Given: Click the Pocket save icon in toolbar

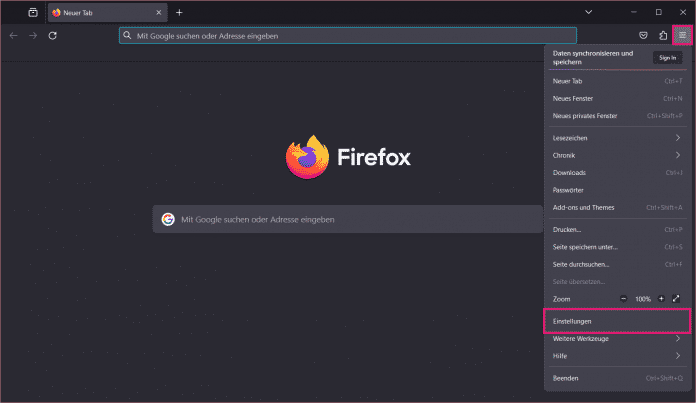Looking at the screenshot, I should point(643,35).
